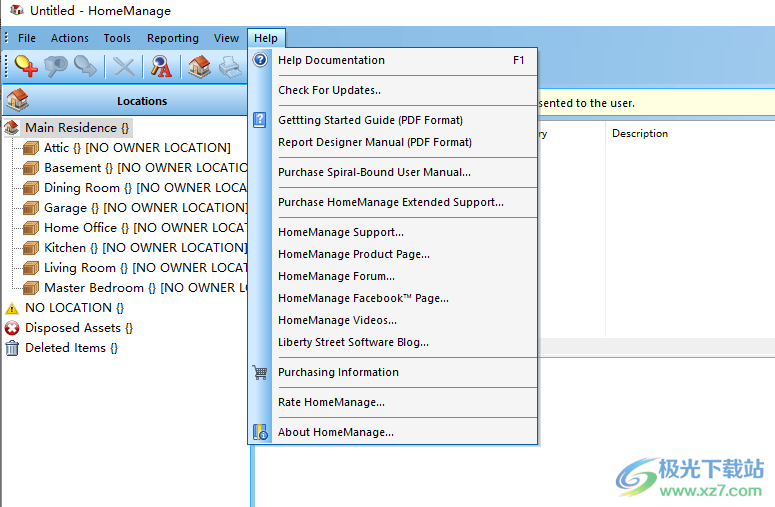Screen dimensions: 775x507
Task: Click the house toolbar icon
Action: coord(199,67)
